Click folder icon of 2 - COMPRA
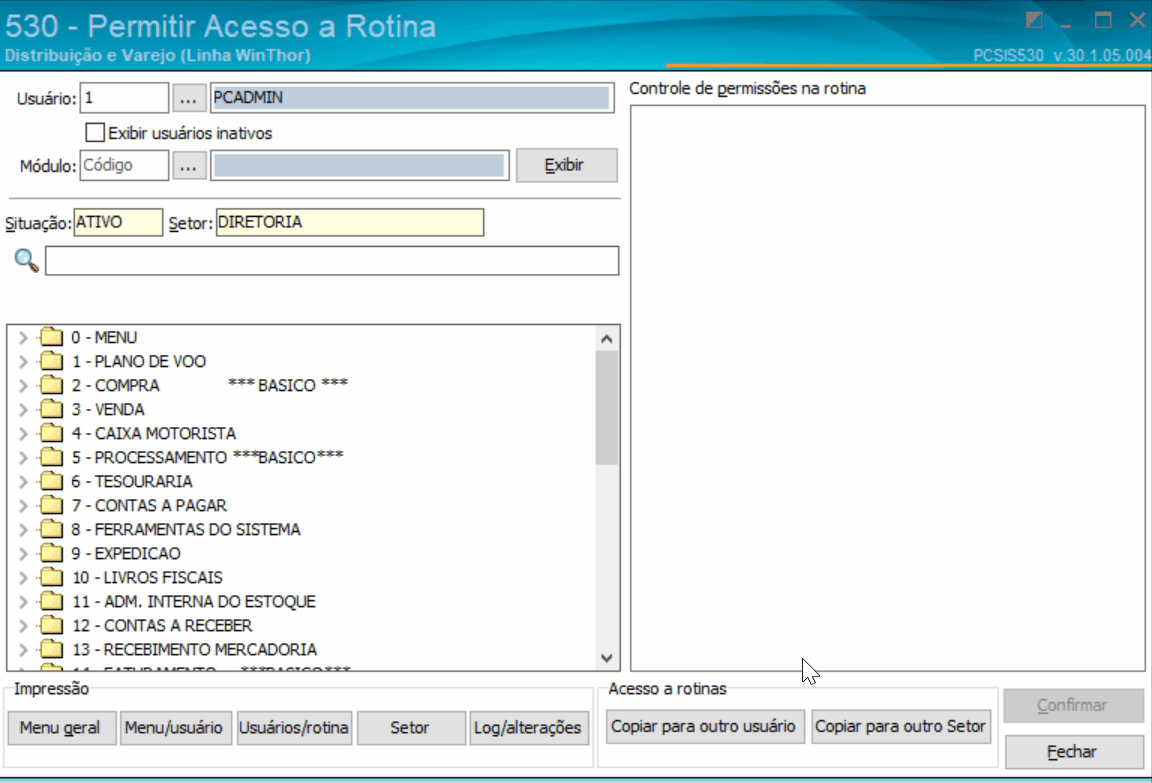The height and width of the screenshot is (783, 1152). pyautogui.click(x=51, y=385)
